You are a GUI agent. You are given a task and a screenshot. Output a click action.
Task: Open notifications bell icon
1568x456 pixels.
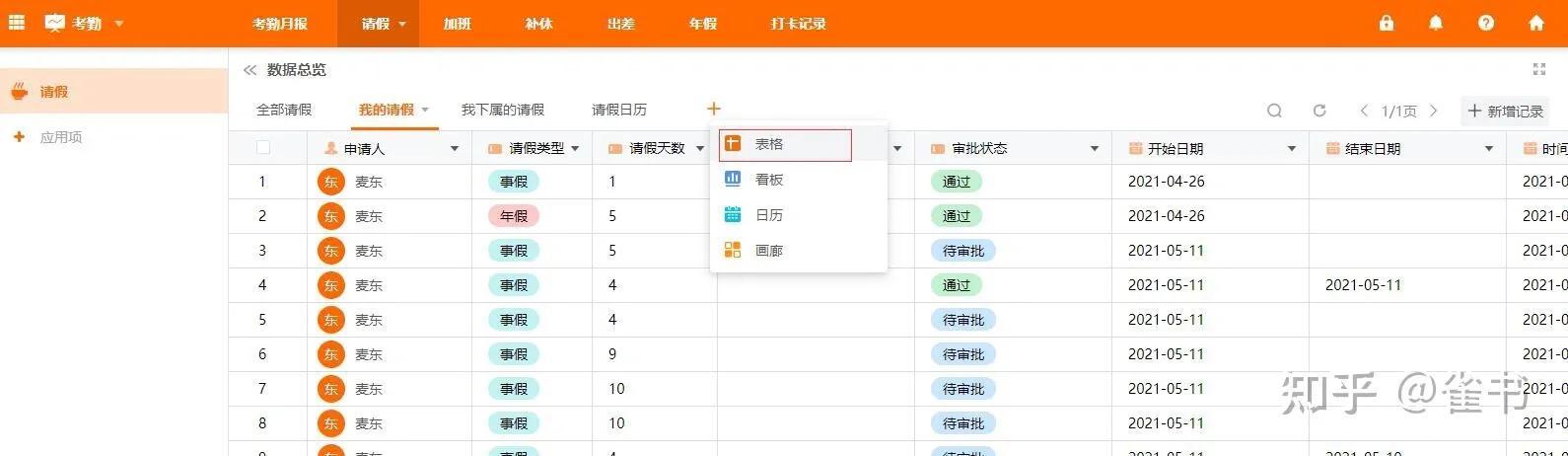pyautogui.click(x=1436, y=23)
